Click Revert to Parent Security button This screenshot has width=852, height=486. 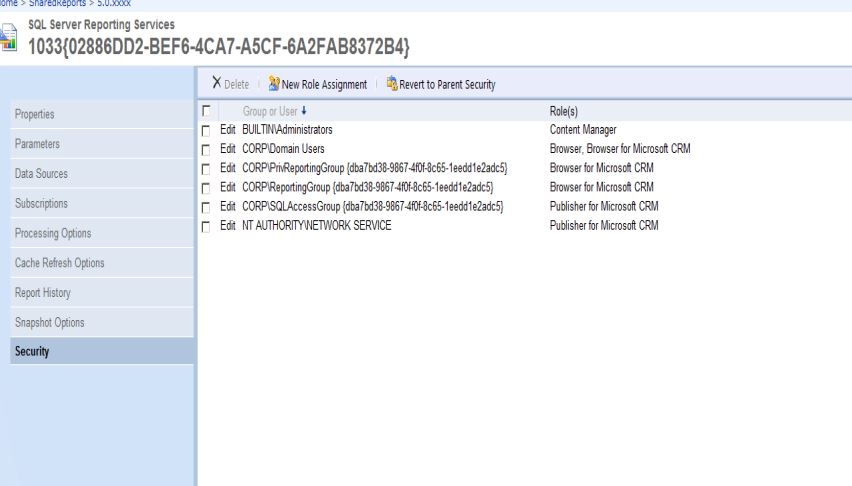coord(447,85)
